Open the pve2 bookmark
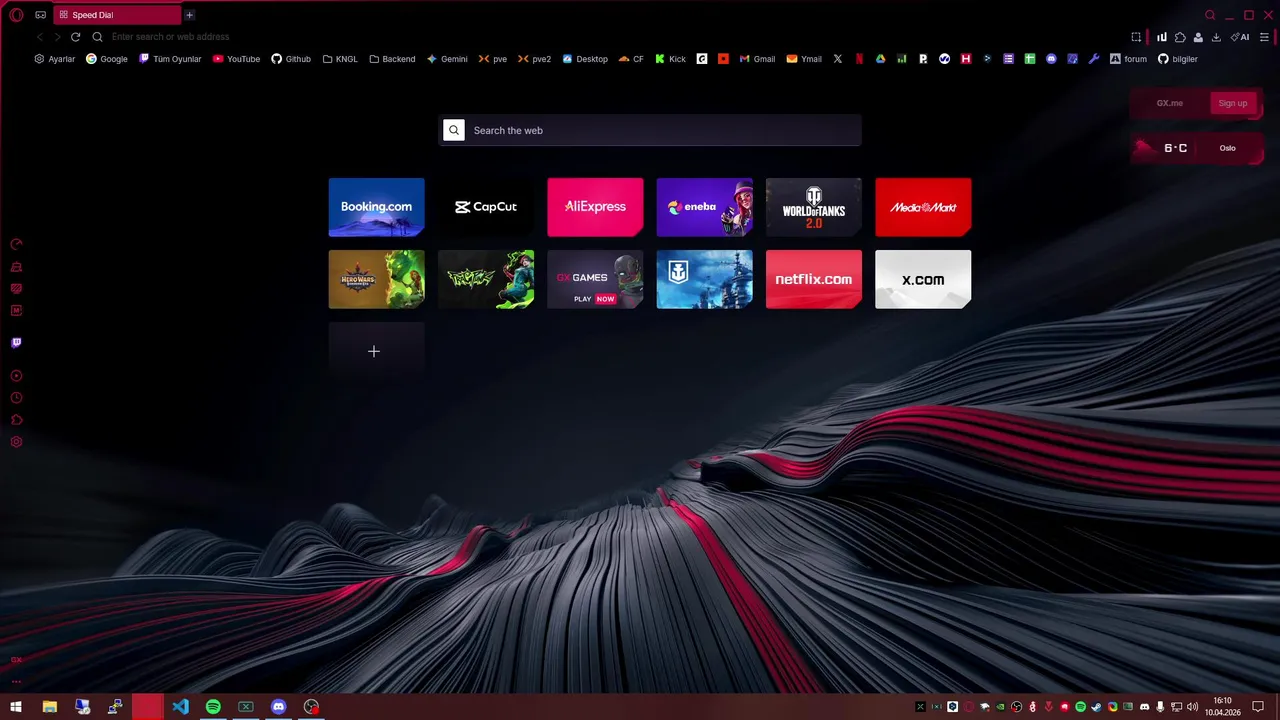The image size is (1280, 720). click(534, 59)
